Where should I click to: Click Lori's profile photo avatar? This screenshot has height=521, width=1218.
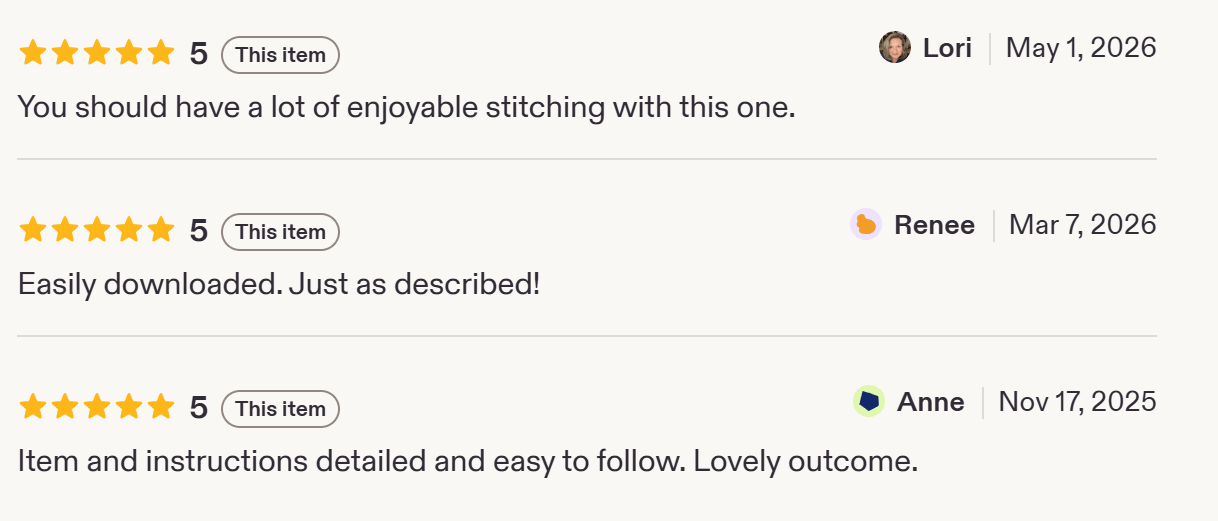coord(895,47)
